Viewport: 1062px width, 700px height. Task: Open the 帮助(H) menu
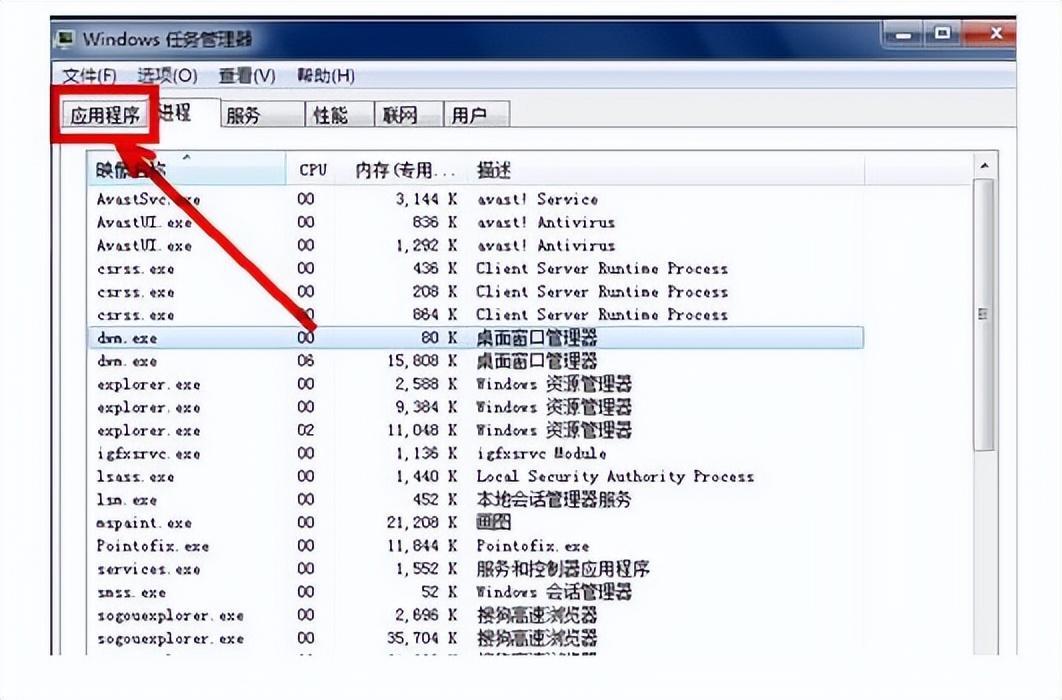(326, 76)
